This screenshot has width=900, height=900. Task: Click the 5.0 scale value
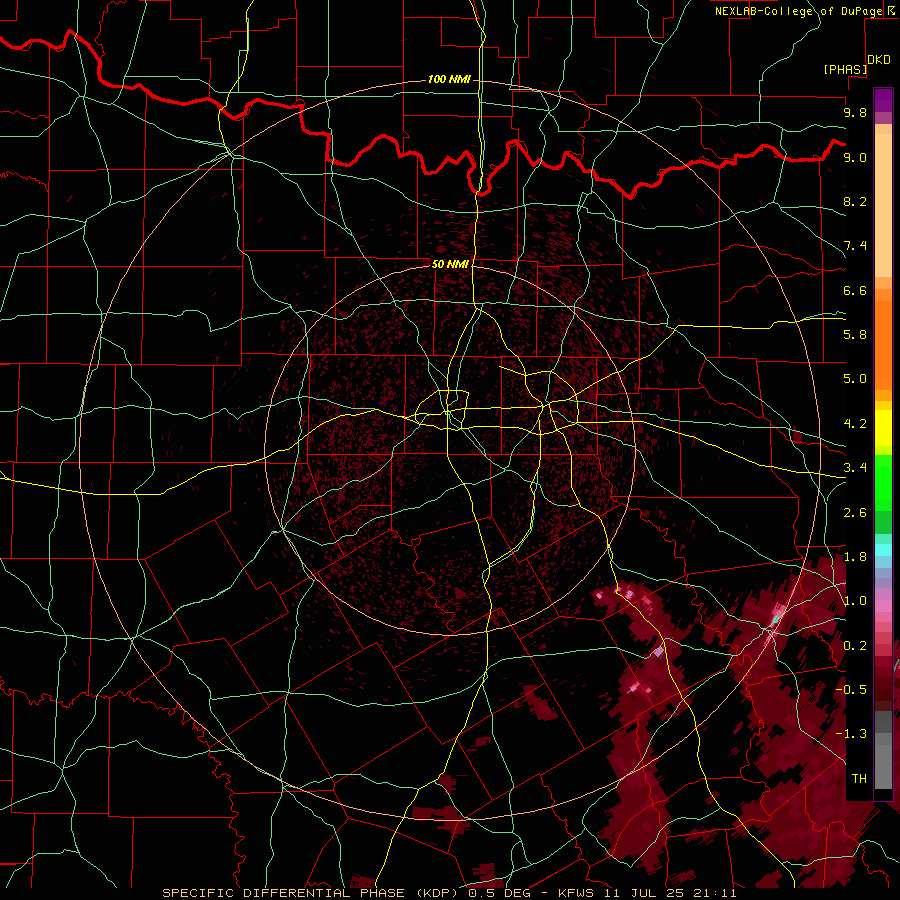855,379
